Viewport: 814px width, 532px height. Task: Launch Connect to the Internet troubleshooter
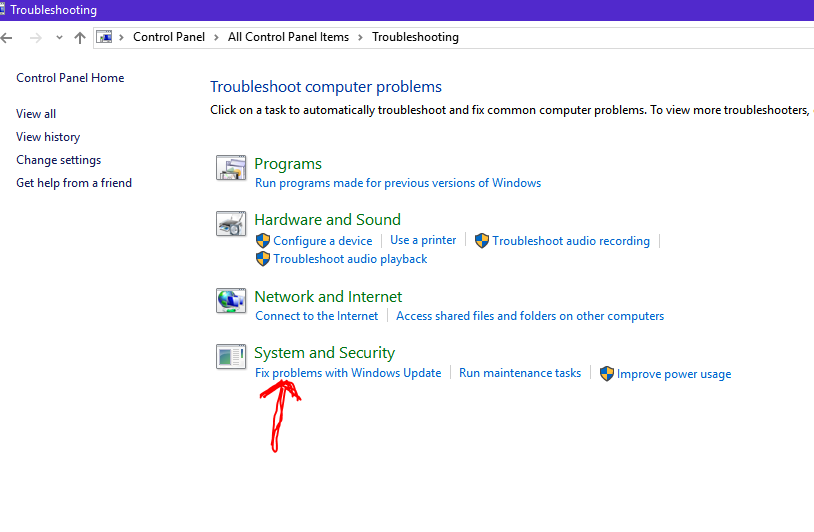click(x=317, y=316)
